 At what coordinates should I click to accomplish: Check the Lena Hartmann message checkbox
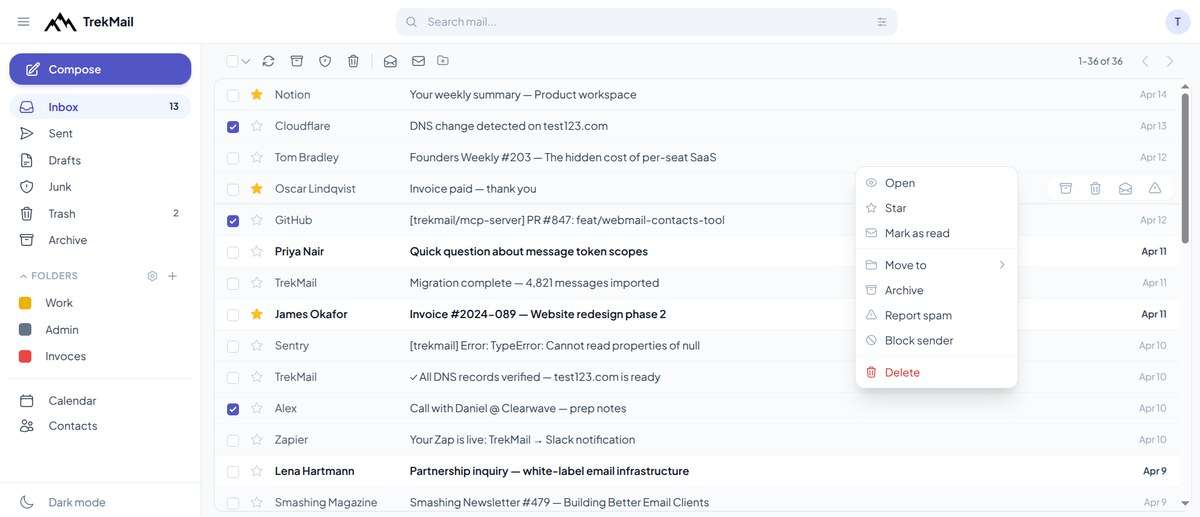[233, 471]
